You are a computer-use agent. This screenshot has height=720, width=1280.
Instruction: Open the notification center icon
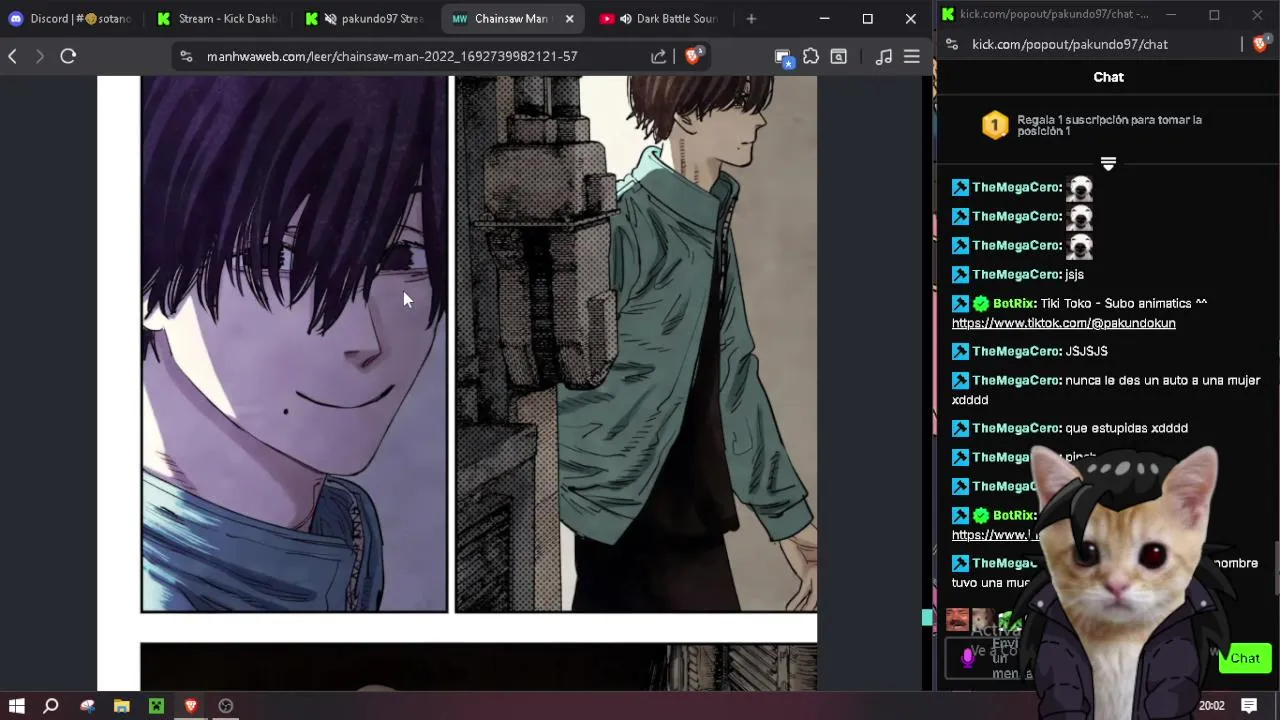(1249, 706)
